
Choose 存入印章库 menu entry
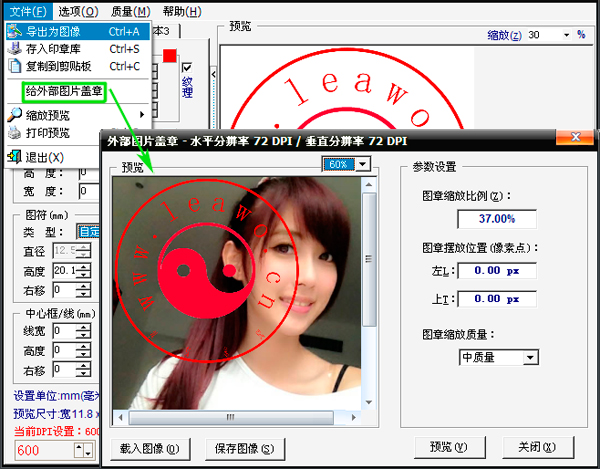pyautogui.click(x=78, y=49)
